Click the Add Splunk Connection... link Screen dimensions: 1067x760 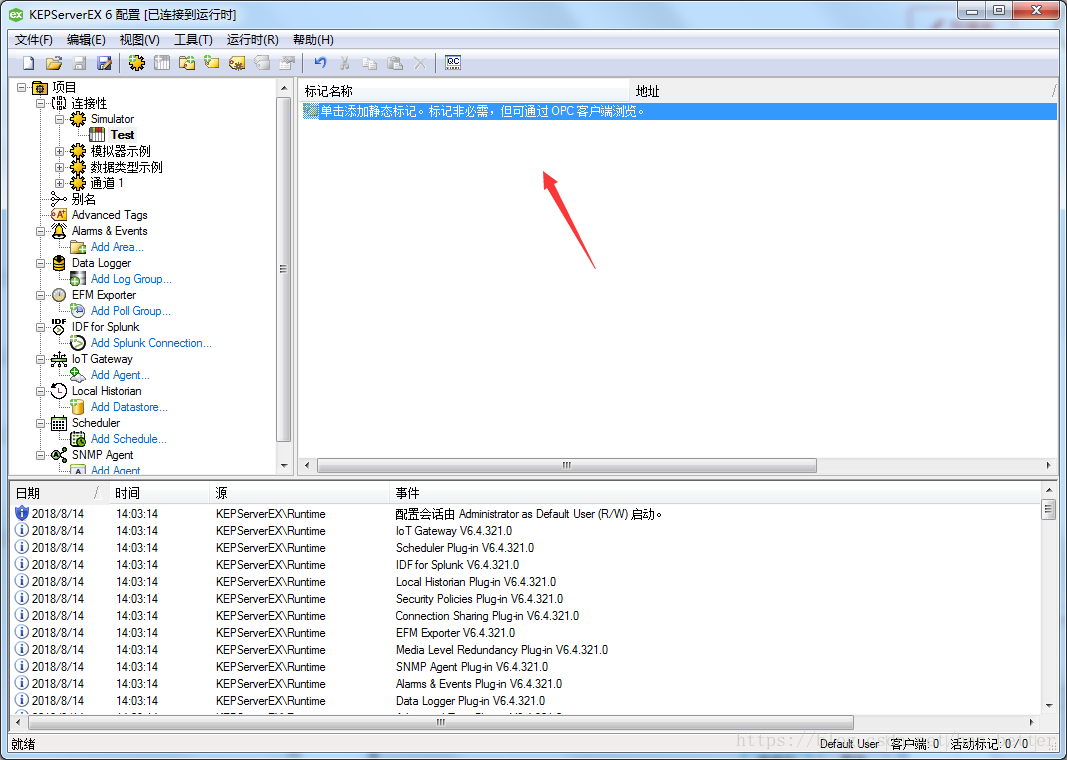pos(151,343)
